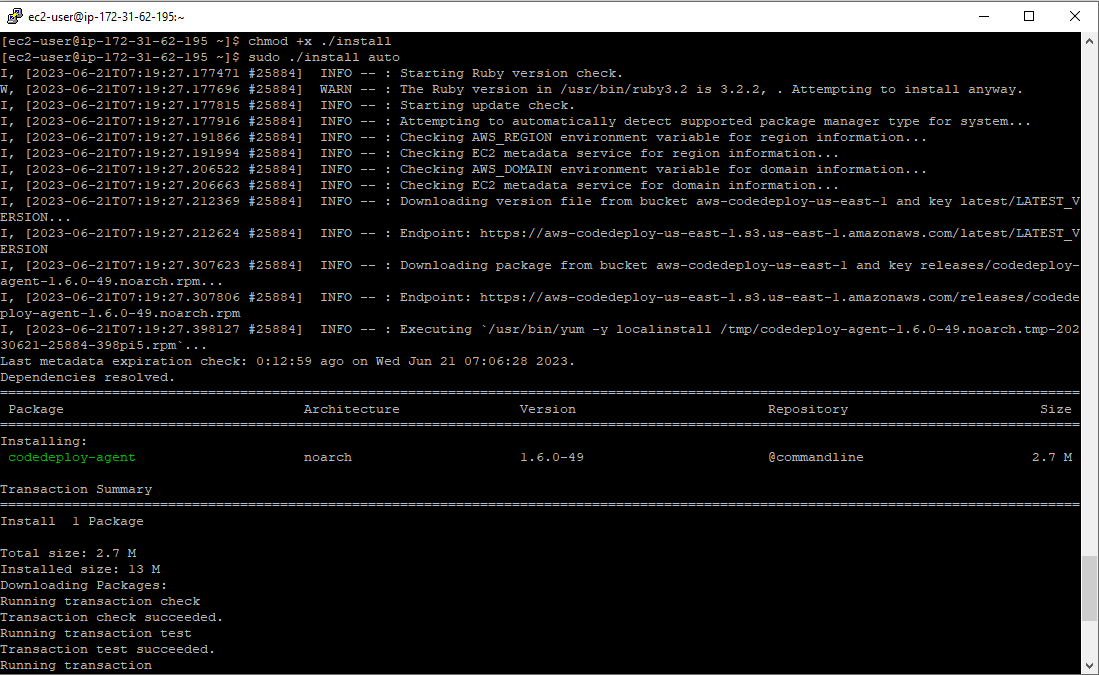Click the WARN label in second log line
Viewport: 1099px width, 675px height.
(336, 90)
